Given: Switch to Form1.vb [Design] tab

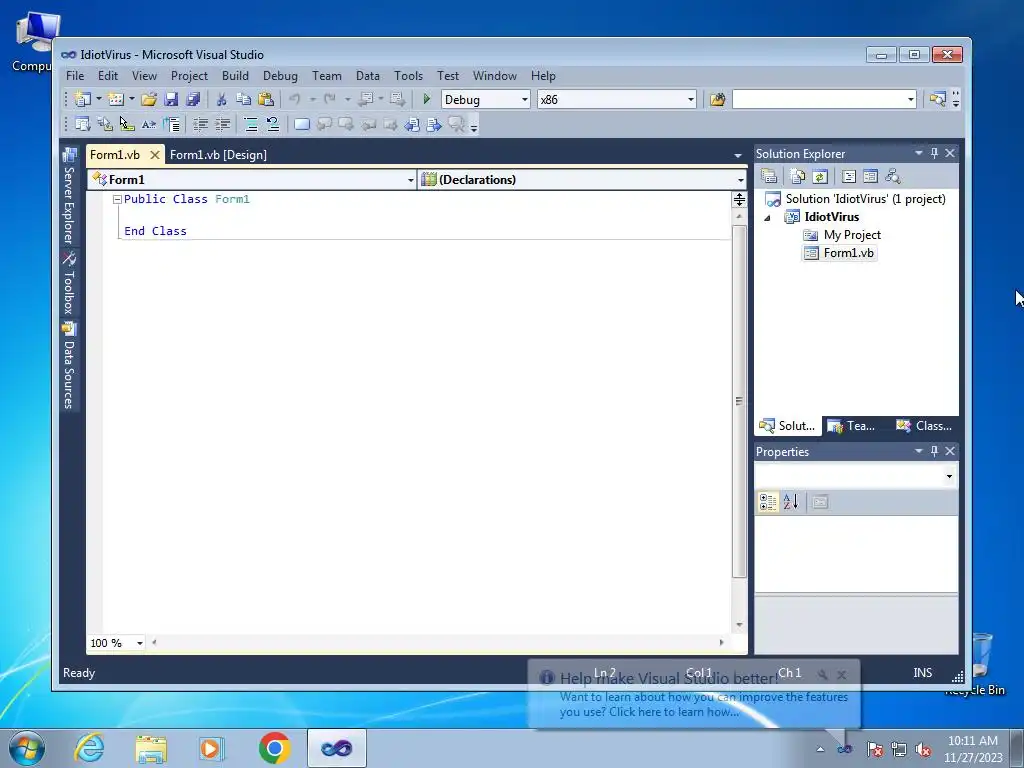Looking at the screenshot, I should (218, 155).
